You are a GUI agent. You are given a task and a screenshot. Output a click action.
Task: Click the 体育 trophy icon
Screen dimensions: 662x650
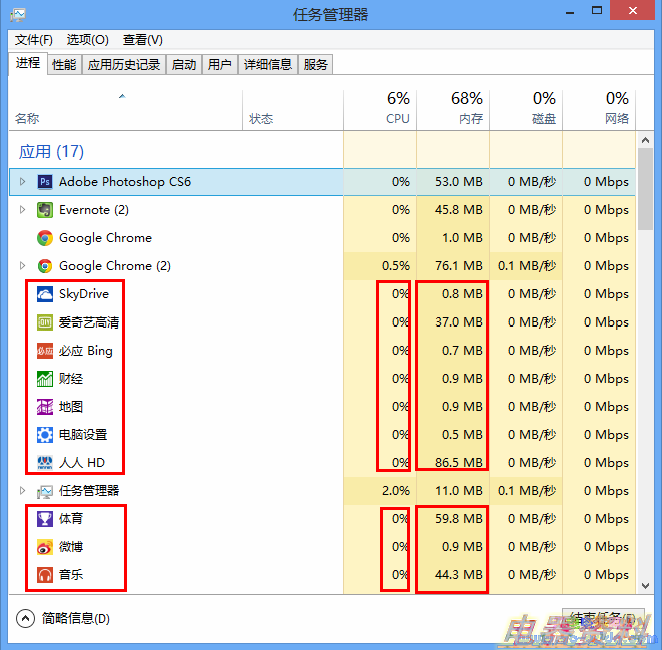pyautogui.click(x=44, y=519)
